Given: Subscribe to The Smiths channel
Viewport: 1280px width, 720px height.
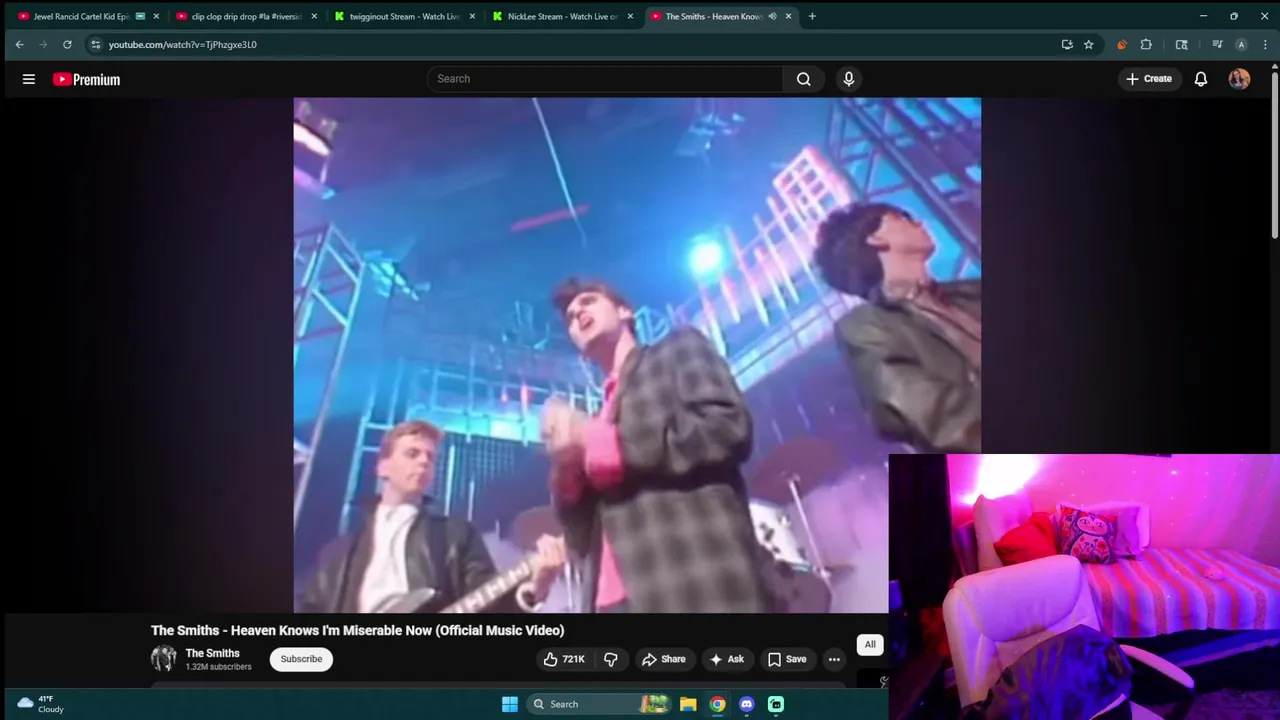Looking at the screenshot, I should pos(301,659).
